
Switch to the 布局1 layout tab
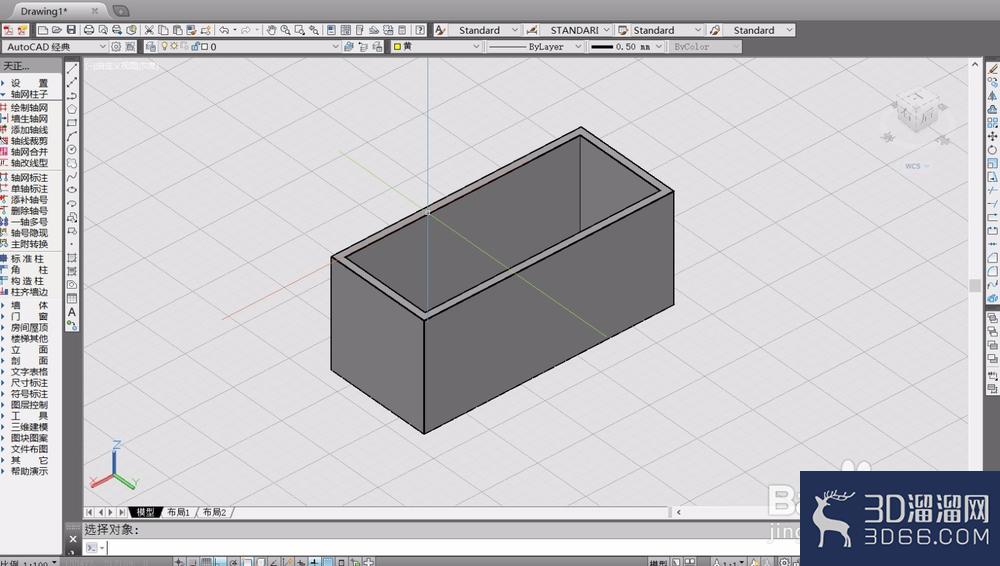179,512
